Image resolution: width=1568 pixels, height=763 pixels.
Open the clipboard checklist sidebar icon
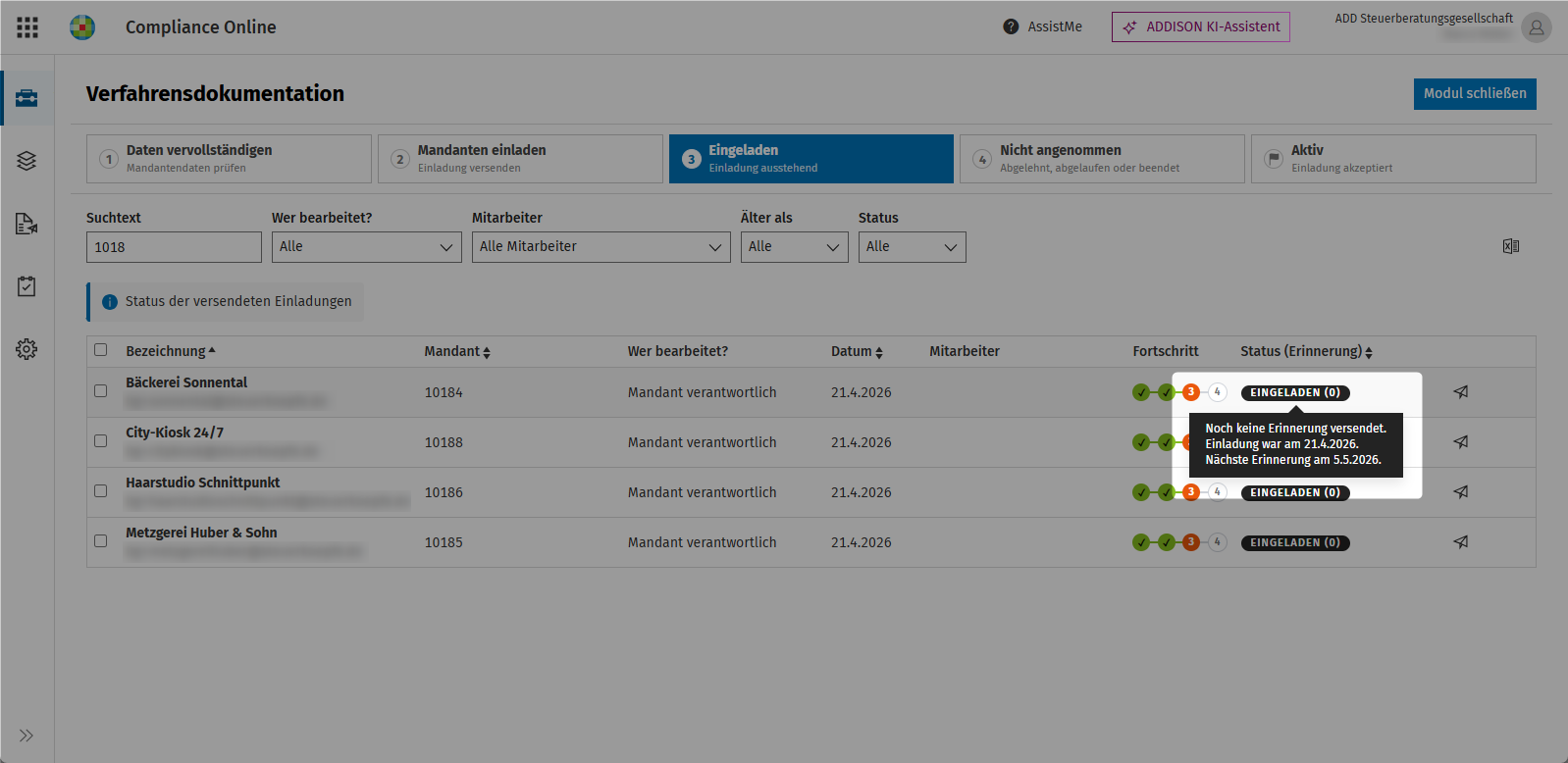tap(26, 286)
